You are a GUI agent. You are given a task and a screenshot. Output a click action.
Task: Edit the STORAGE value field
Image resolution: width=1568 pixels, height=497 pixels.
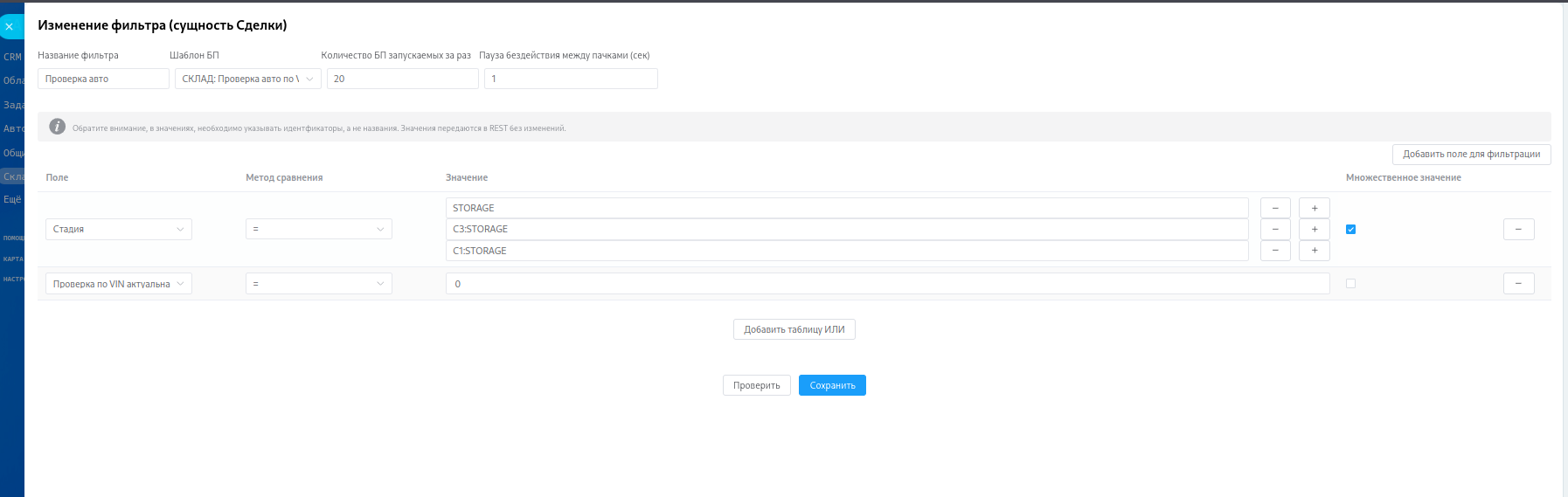[847, 208]
